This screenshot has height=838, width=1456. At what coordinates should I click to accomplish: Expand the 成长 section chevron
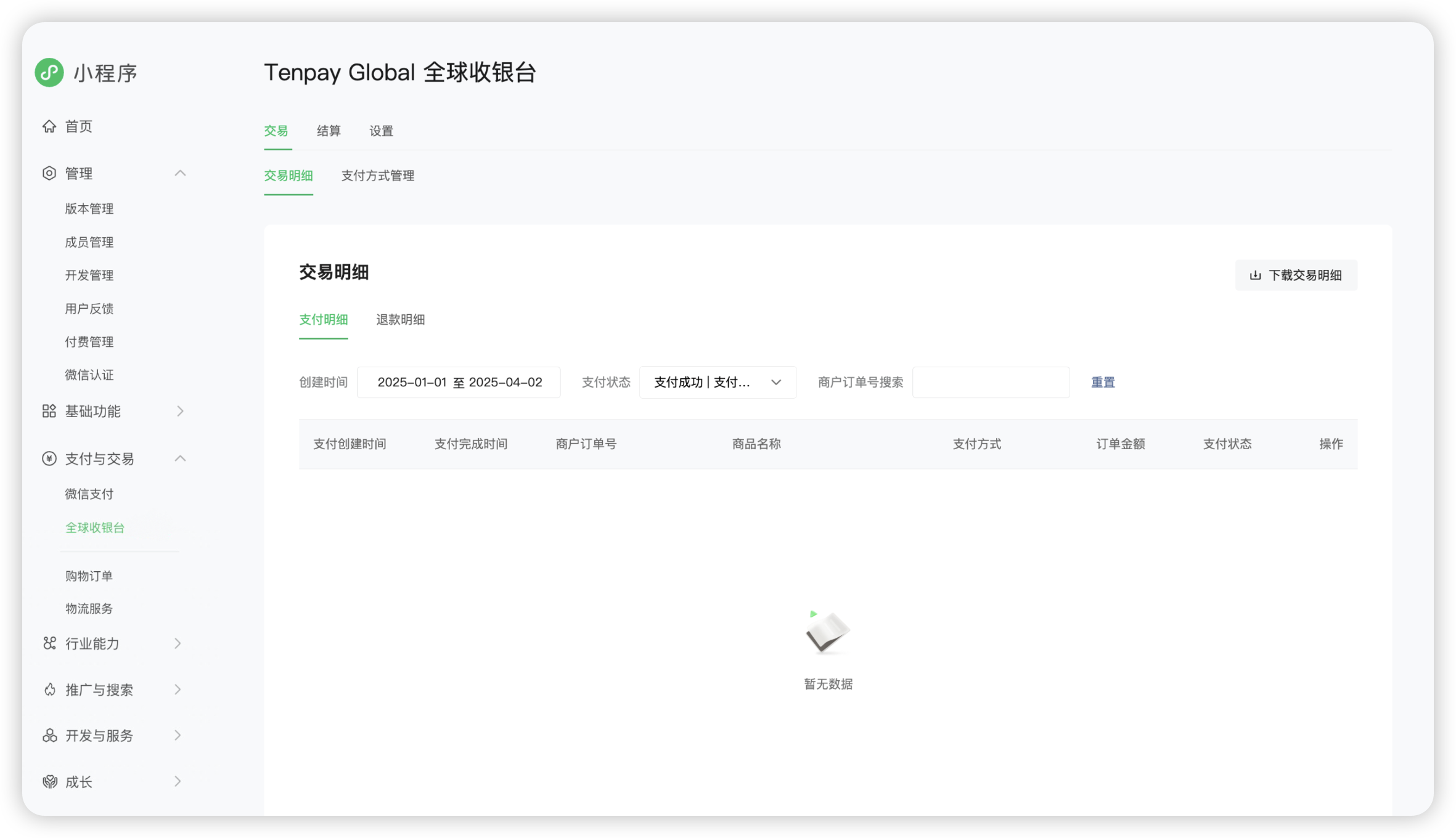click(x=178, y=782)
